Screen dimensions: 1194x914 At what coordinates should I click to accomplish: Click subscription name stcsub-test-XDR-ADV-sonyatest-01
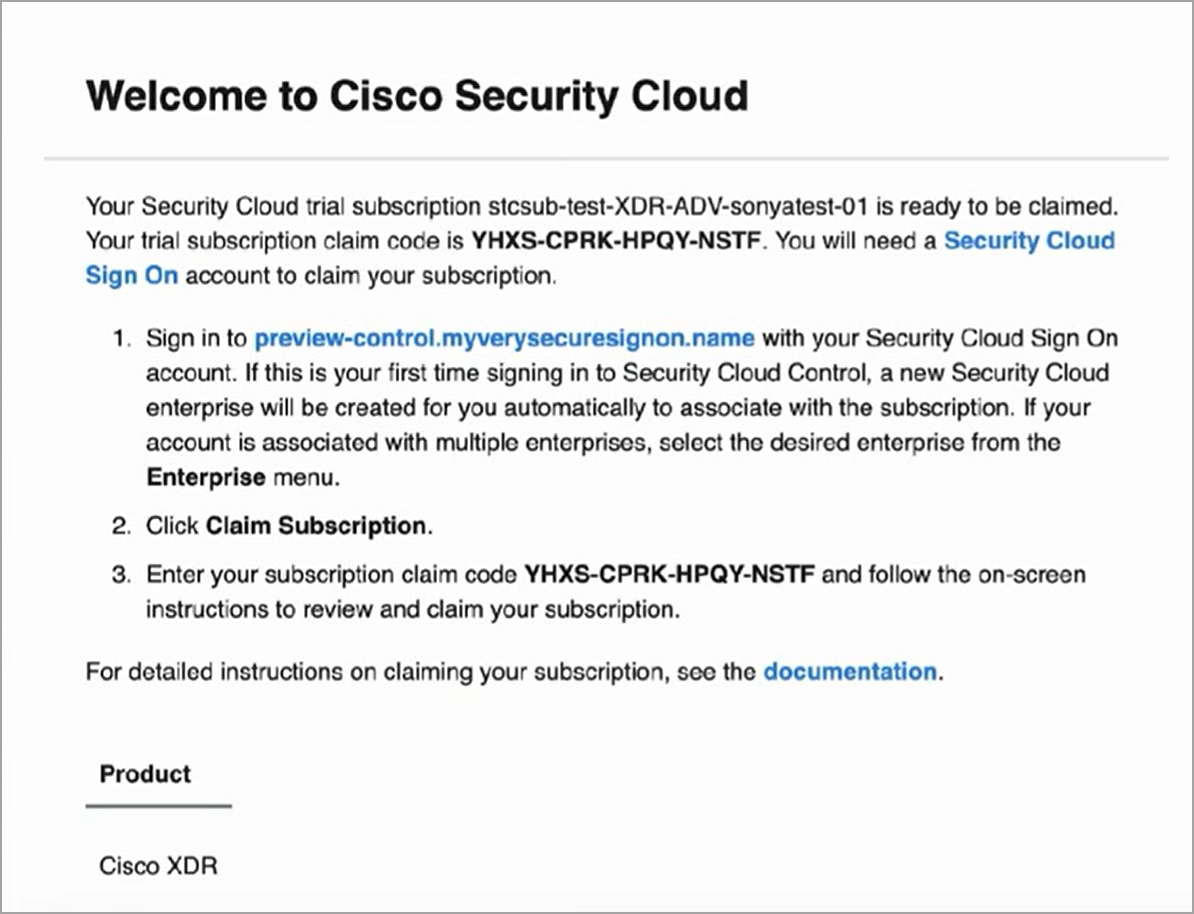pos(678,206)
